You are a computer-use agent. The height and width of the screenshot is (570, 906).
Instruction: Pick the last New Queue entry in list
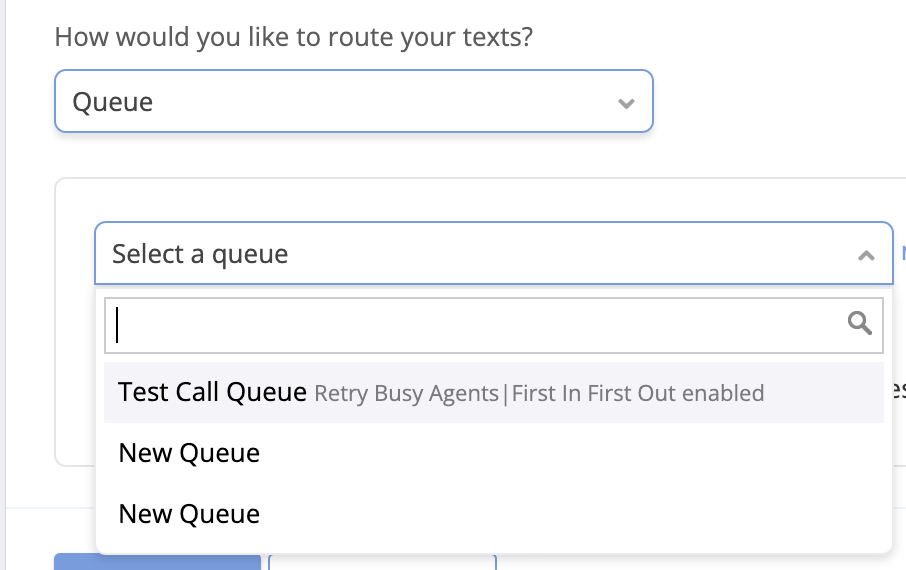coord(189,514)
